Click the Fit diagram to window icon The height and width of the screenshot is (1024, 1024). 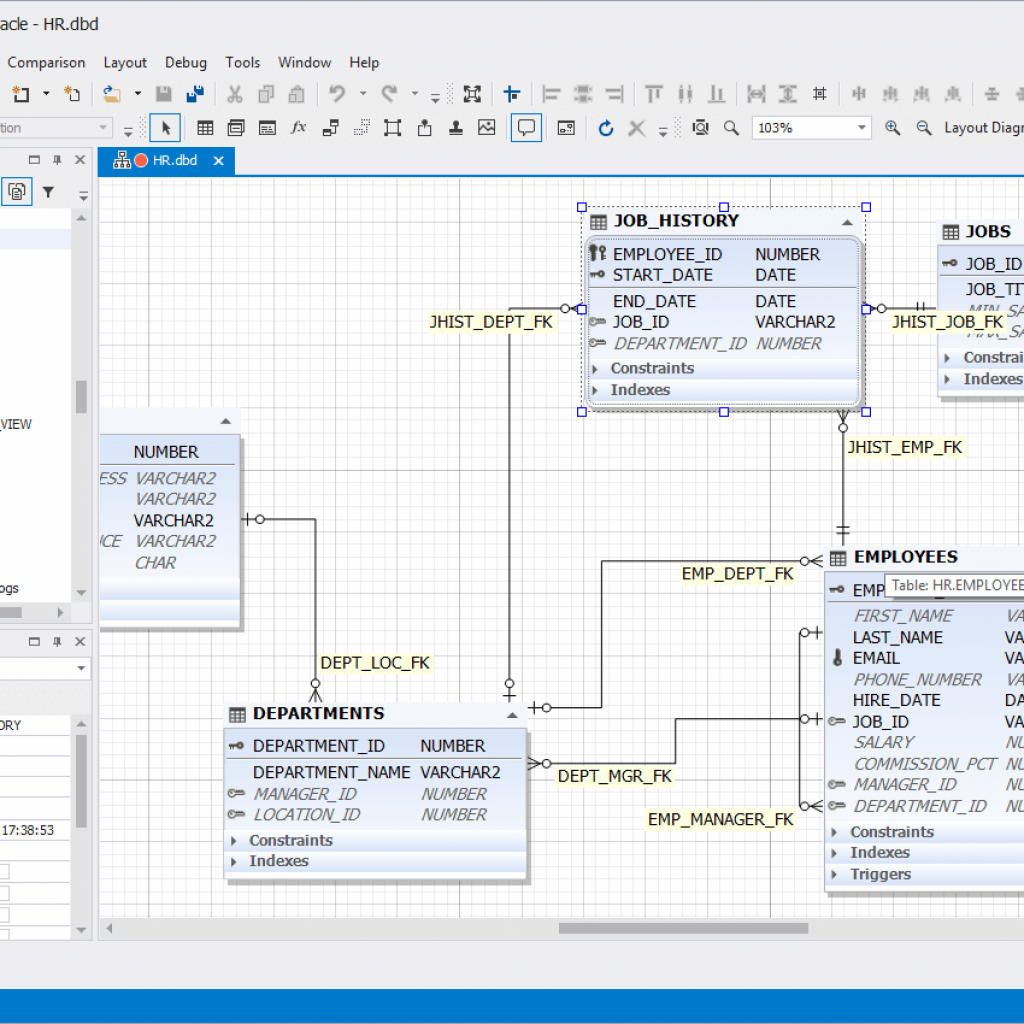coord(472,94)
